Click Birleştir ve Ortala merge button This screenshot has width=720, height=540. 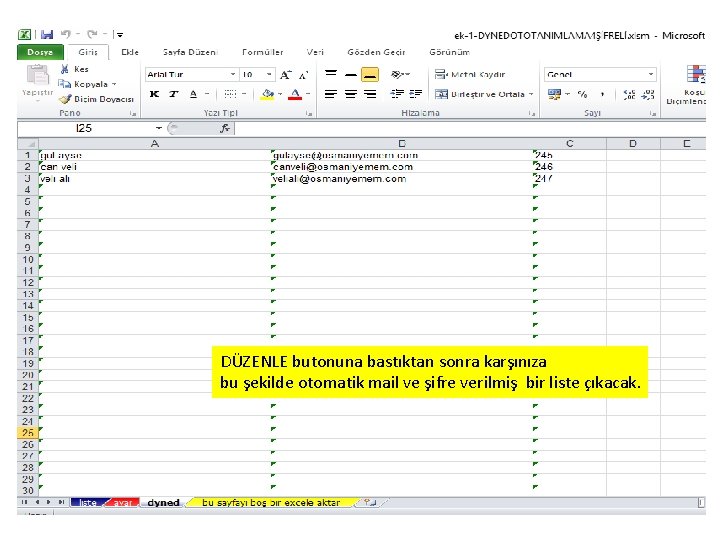(480, 94)
